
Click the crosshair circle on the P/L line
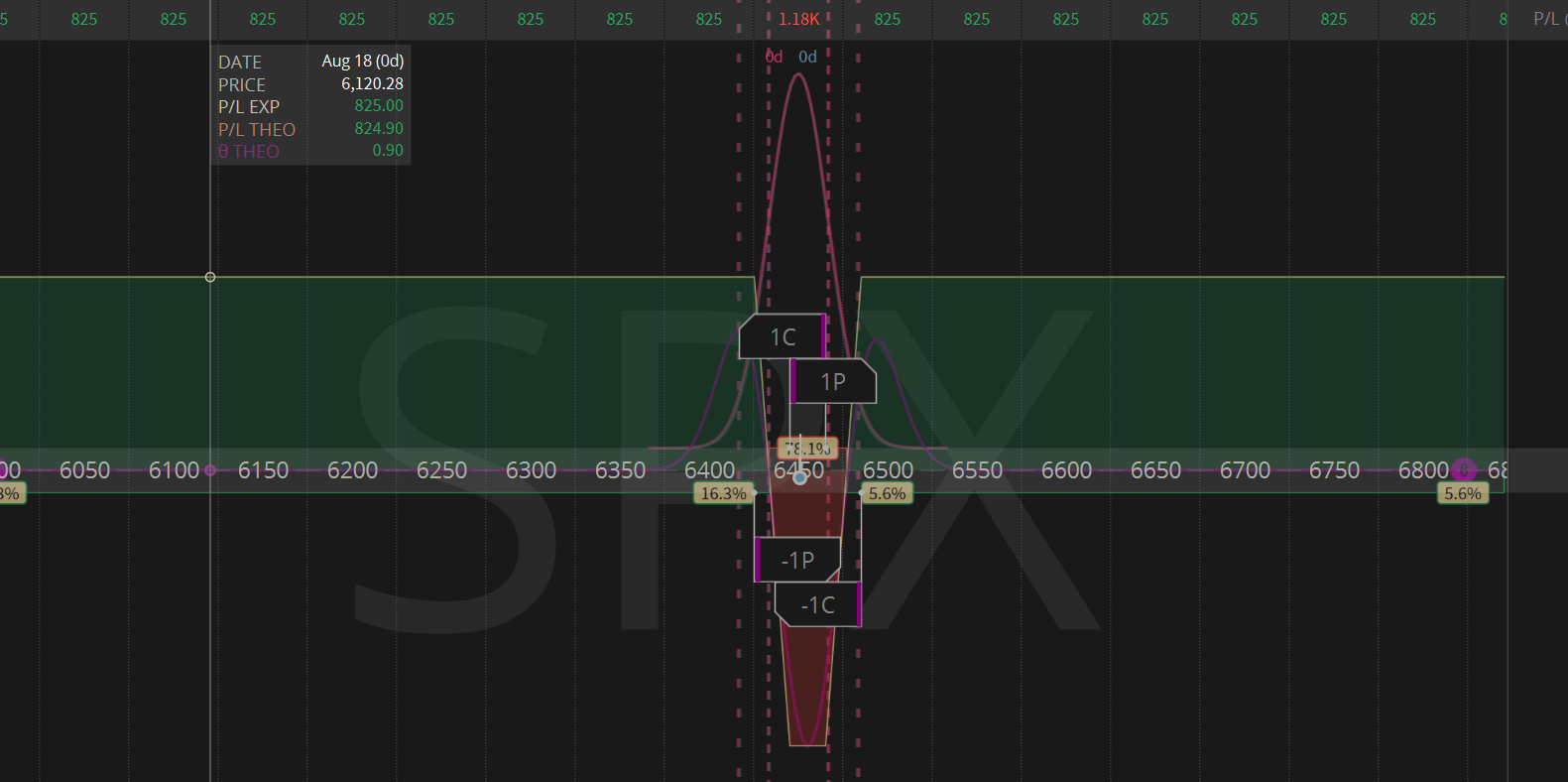(210, 277)
